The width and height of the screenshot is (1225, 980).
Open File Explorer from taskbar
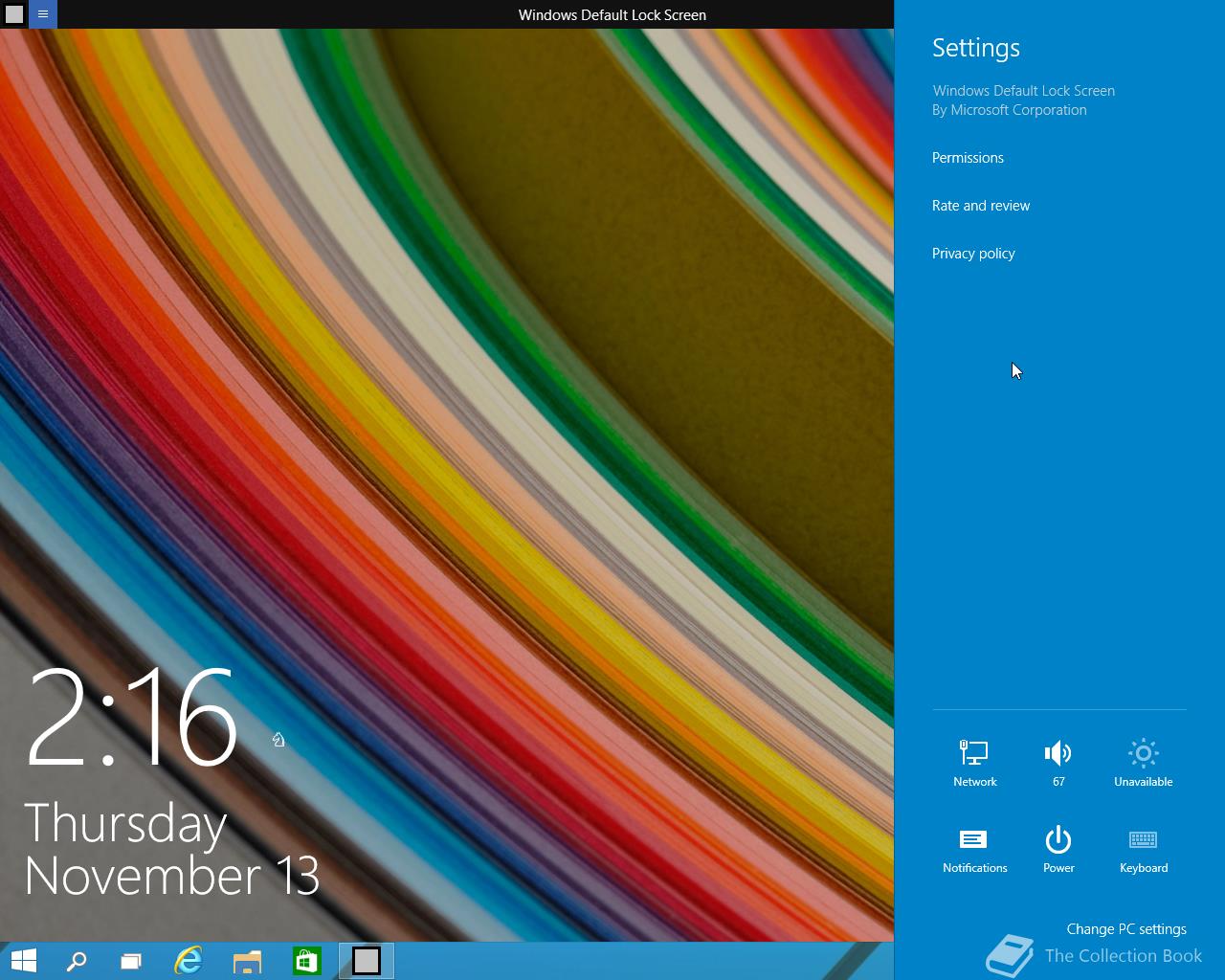tap(247, 961)
